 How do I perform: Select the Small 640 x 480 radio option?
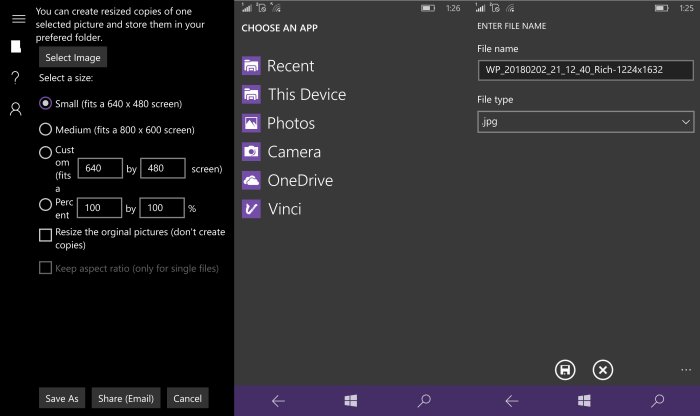(x=45, y=104)
